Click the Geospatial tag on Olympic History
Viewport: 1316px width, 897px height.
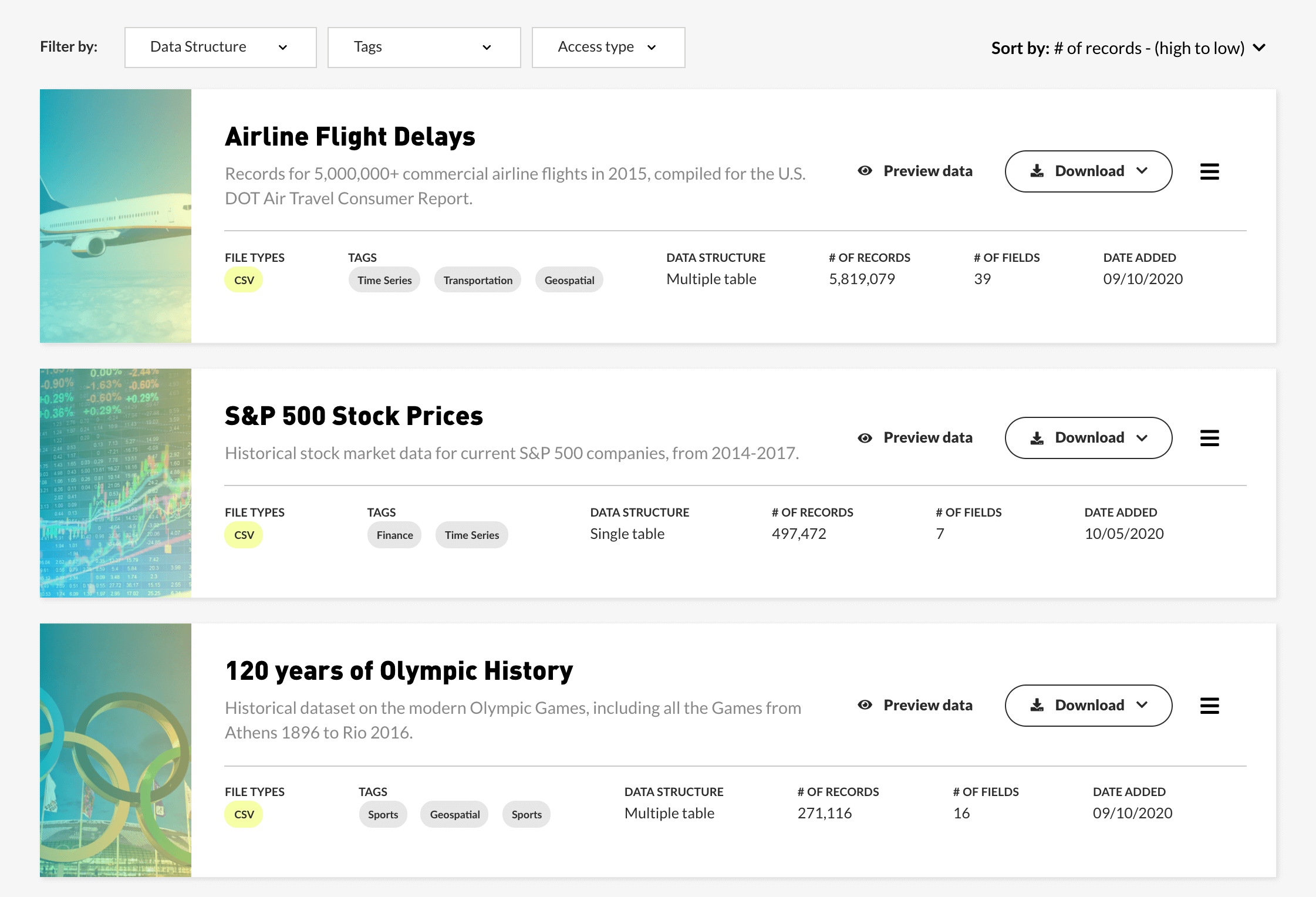454,814
